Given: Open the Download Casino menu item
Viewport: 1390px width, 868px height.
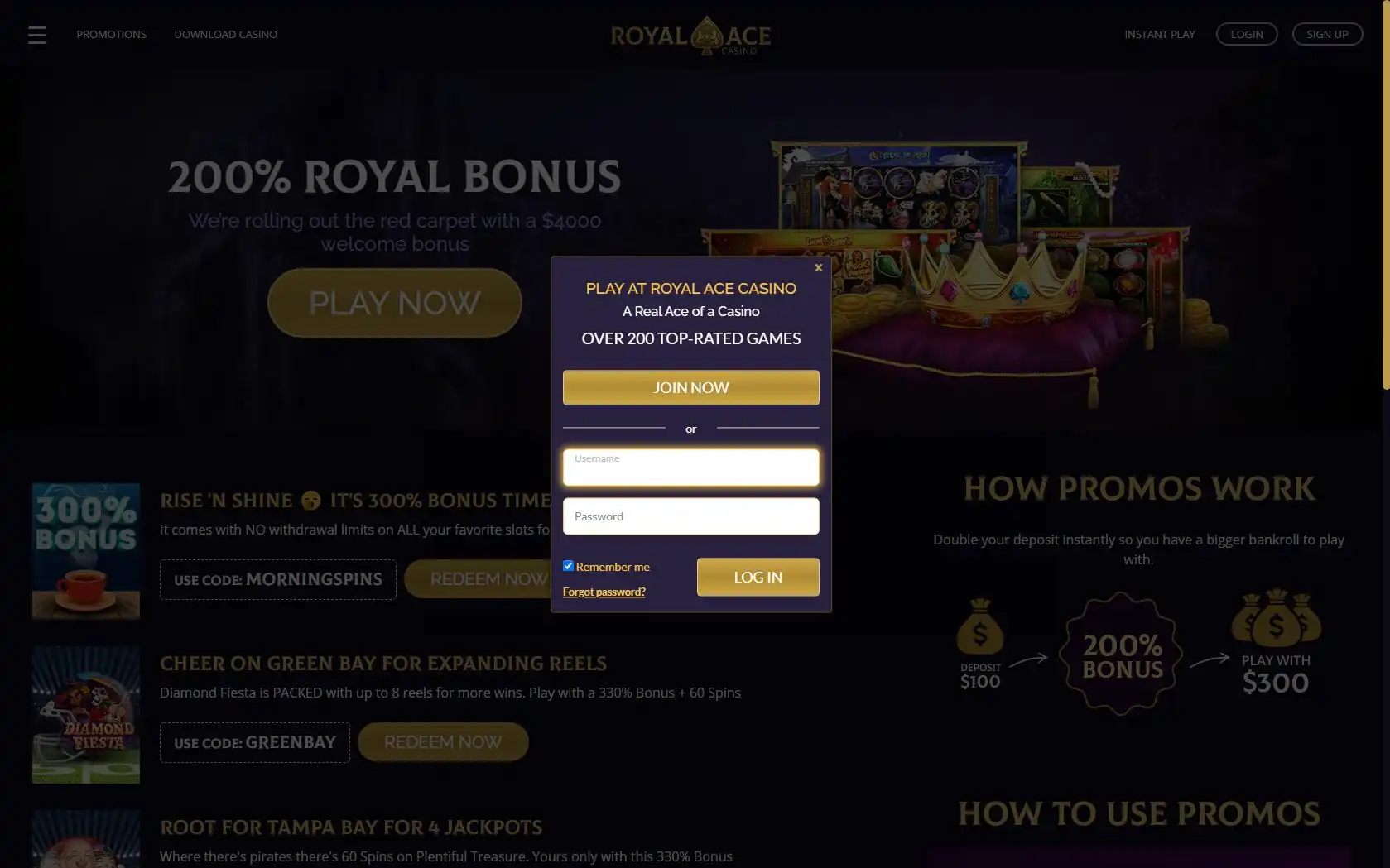Looking at the screenshot, I should pos(225,34).
